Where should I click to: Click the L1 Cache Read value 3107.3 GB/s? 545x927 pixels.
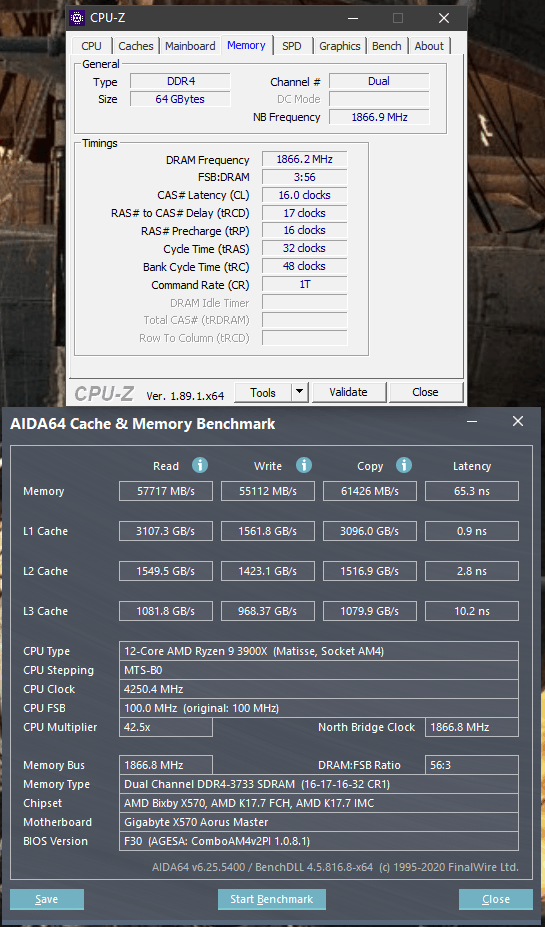click(166, 531)
